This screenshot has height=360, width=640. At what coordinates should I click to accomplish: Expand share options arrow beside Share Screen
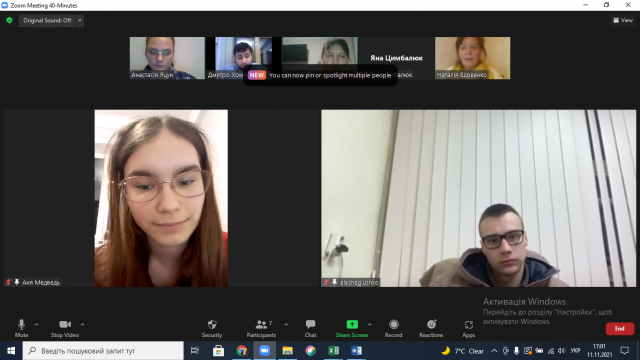[x=369, y=324]
